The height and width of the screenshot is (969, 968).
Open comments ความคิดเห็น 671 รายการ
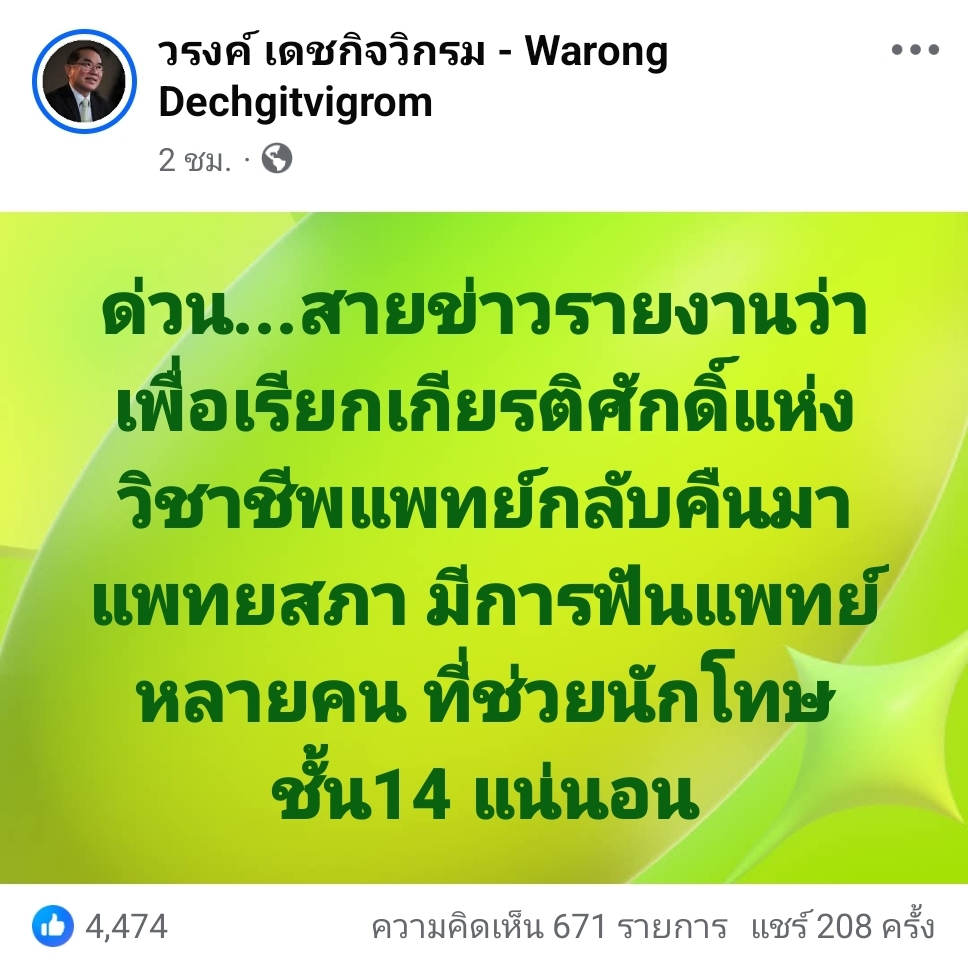(549, 926)
